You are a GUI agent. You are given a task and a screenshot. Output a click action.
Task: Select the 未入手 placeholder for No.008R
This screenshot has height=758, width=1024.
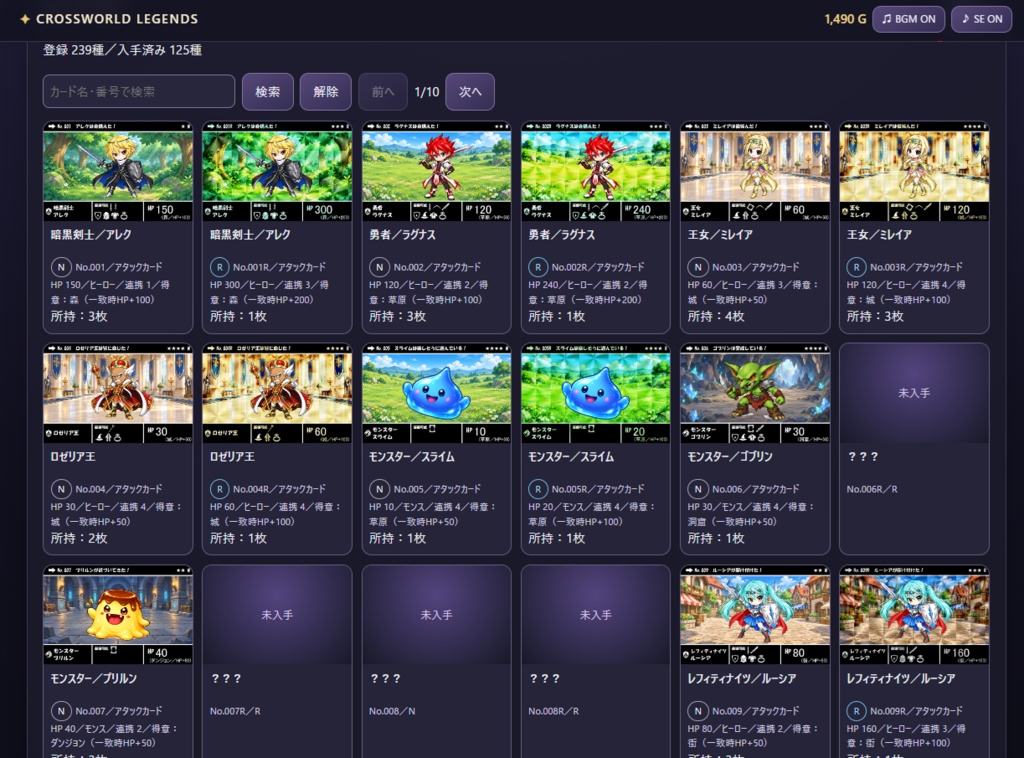pos(596,616)
